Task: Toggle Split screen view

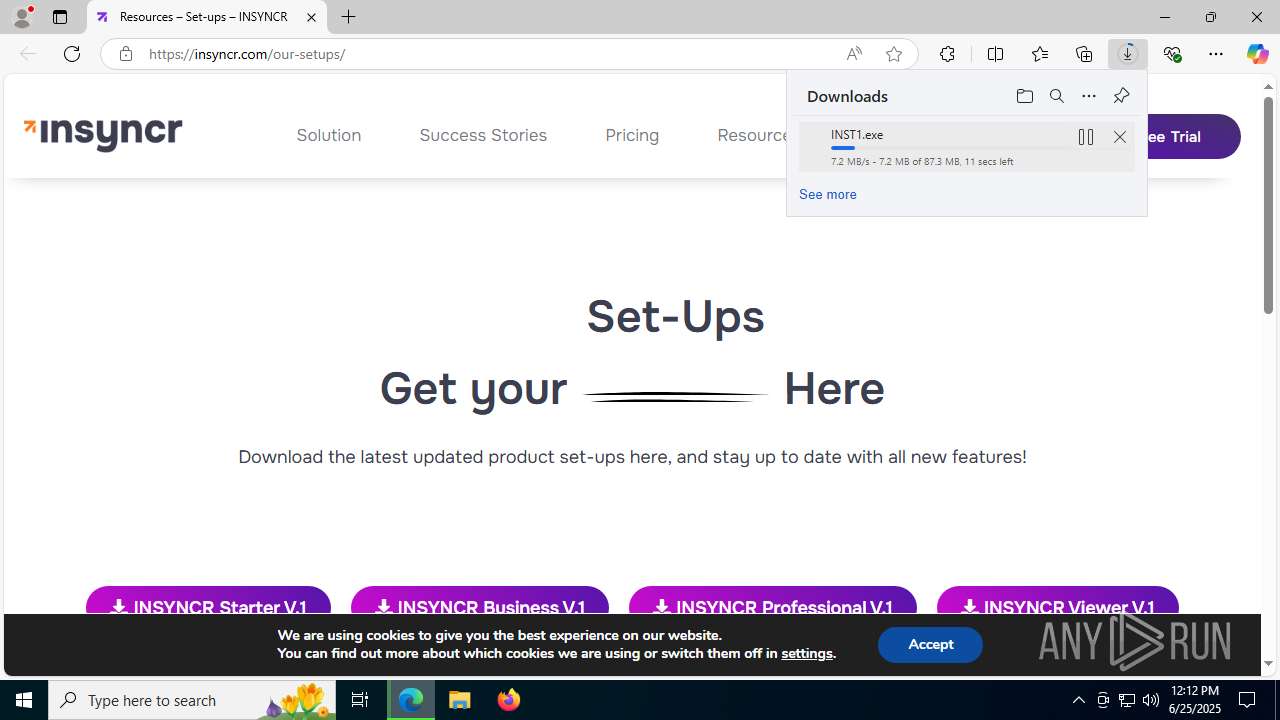Action: [x=995, y=54]
